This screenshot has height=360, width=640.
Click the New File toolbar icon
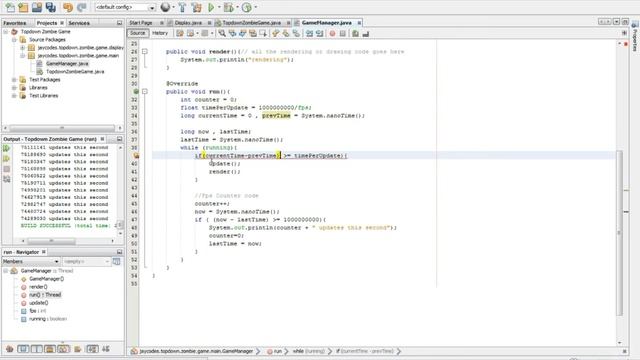9,7
